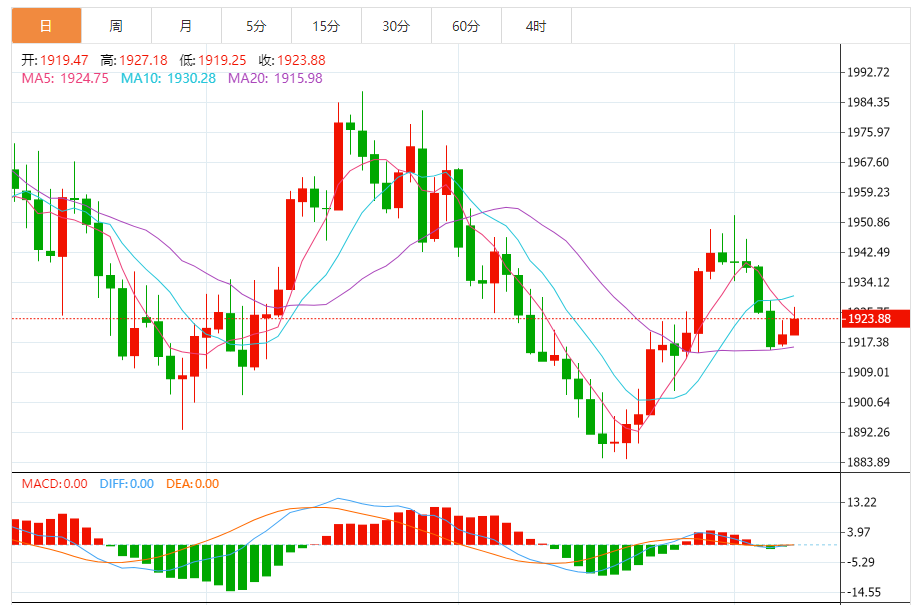Click the 1975.97 price axis label
Viewport: 919px width, 605px height.
click(868, 132)
